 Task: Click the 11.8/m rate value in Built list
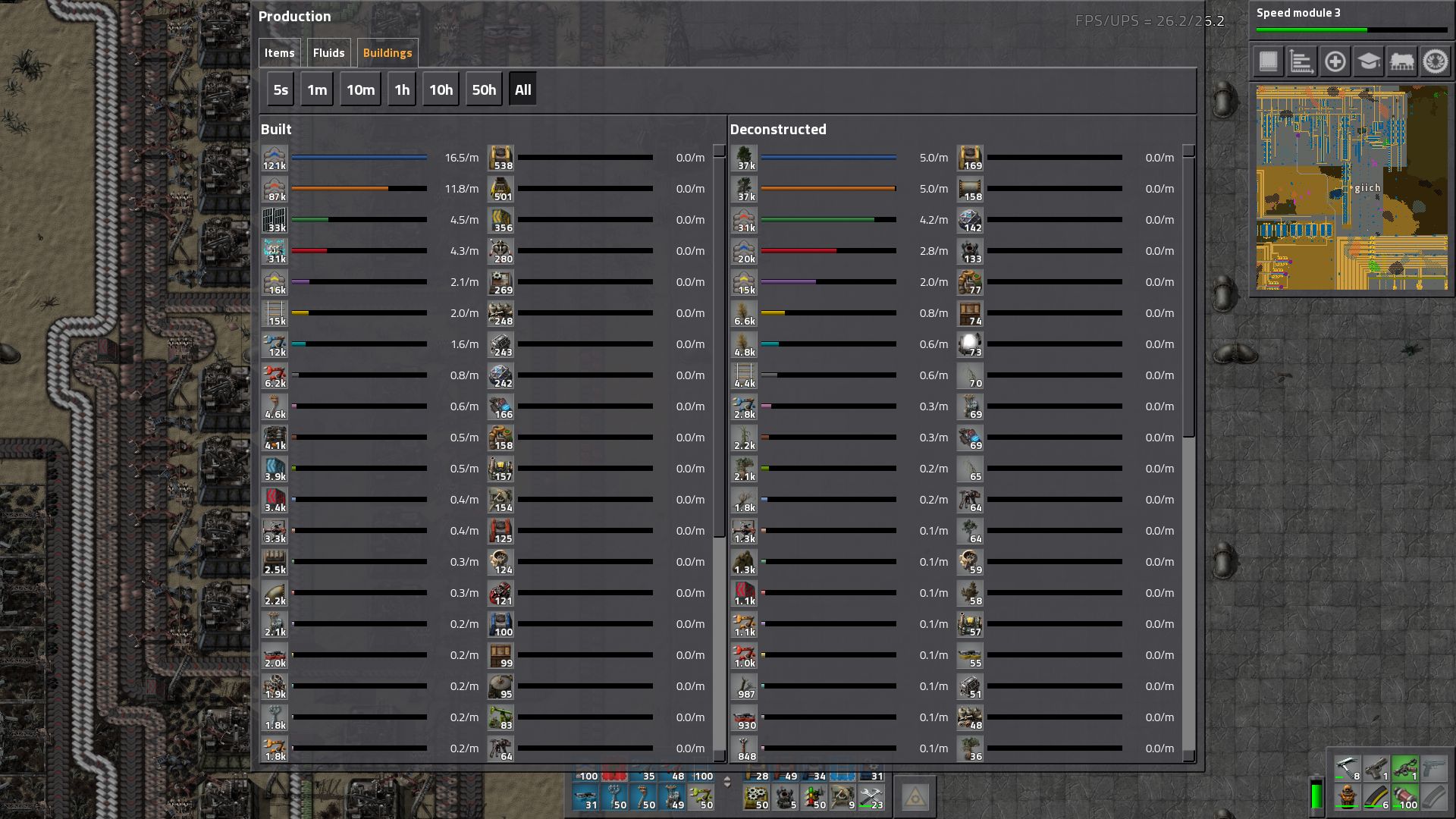(x=461, y=189)
